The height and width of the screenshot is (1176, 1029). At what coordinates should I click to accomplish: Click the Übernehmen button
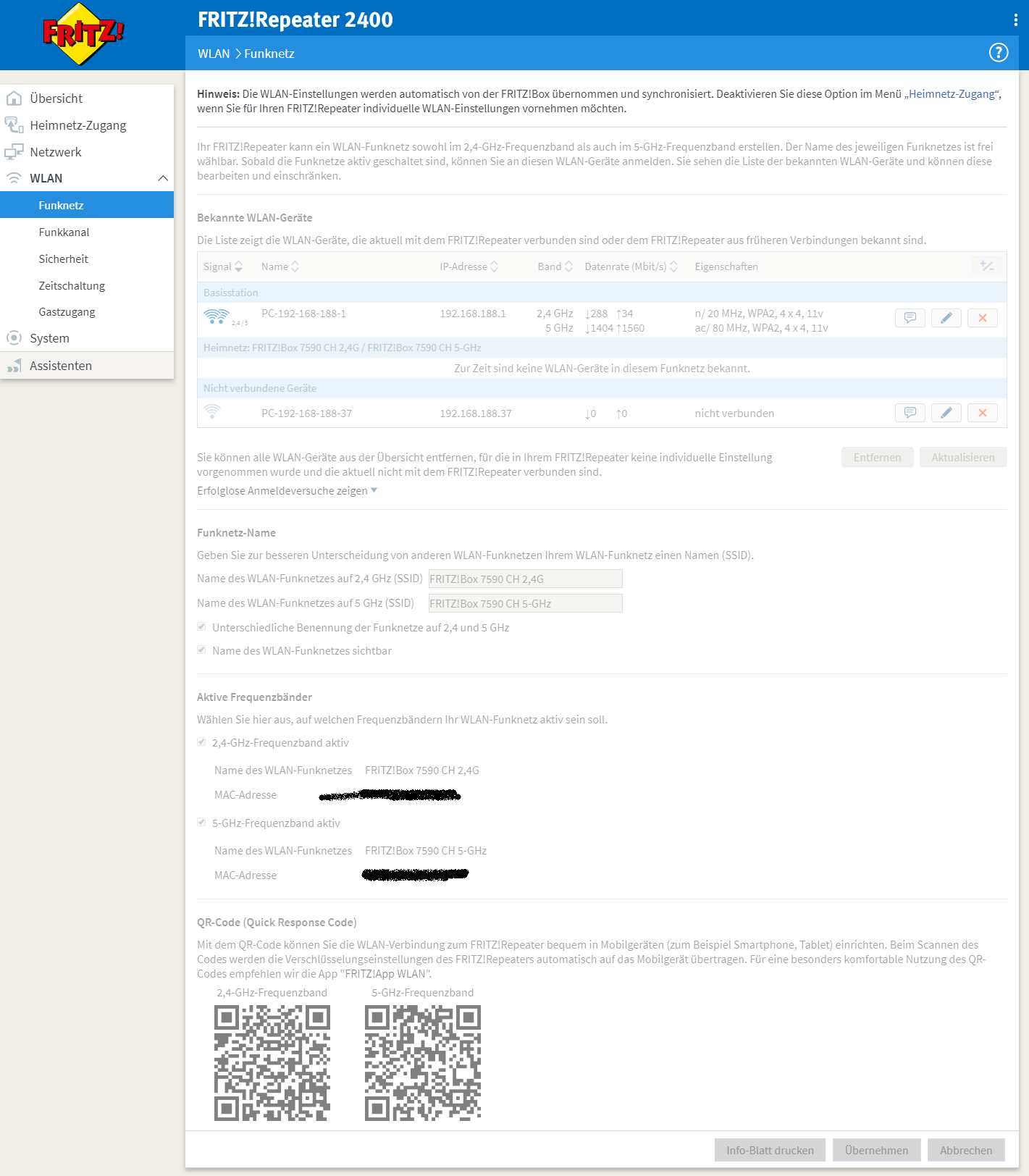(876, 1150)
